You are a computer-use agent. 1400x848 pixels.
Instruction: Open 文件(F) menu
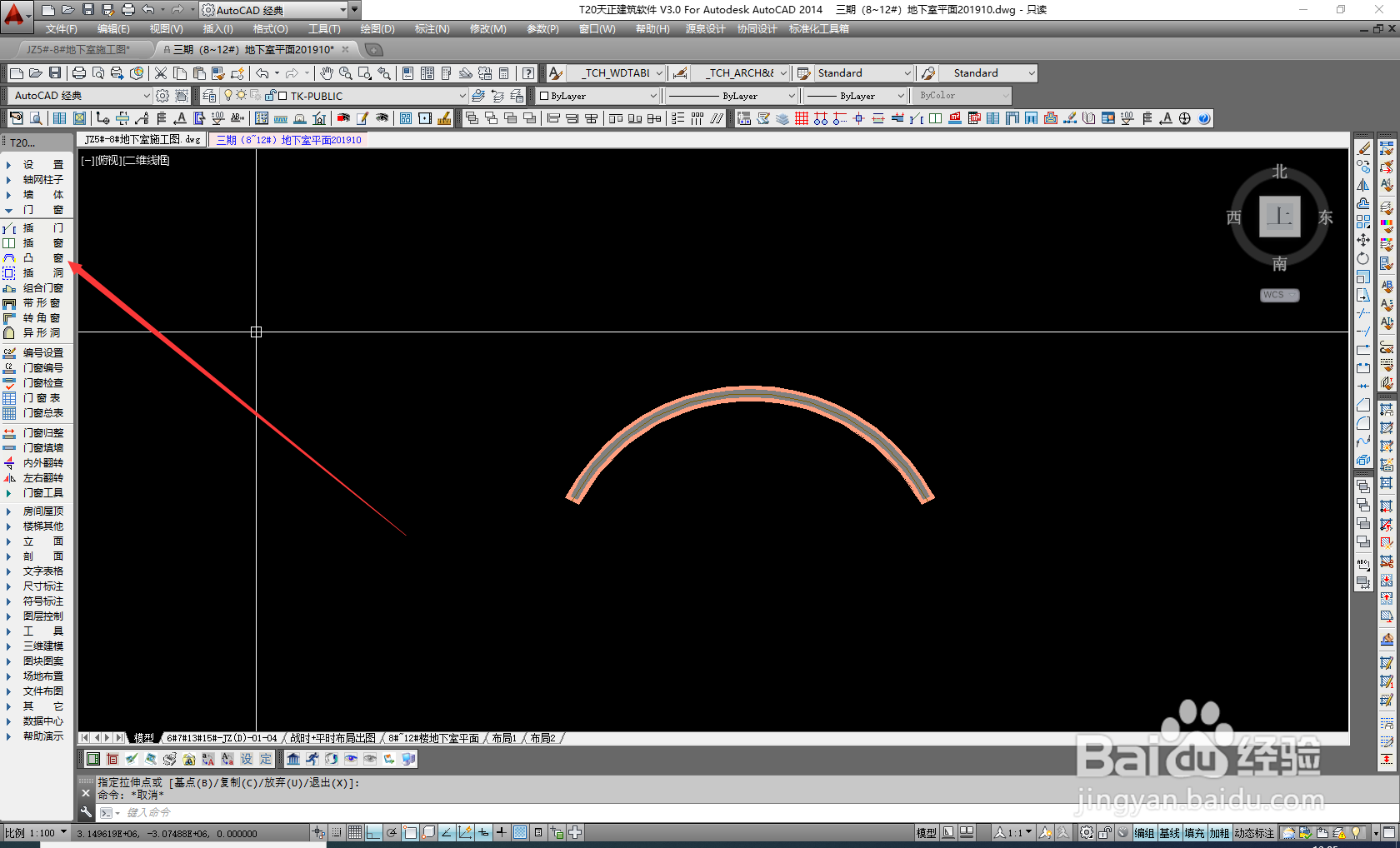(x=62, y=29)
